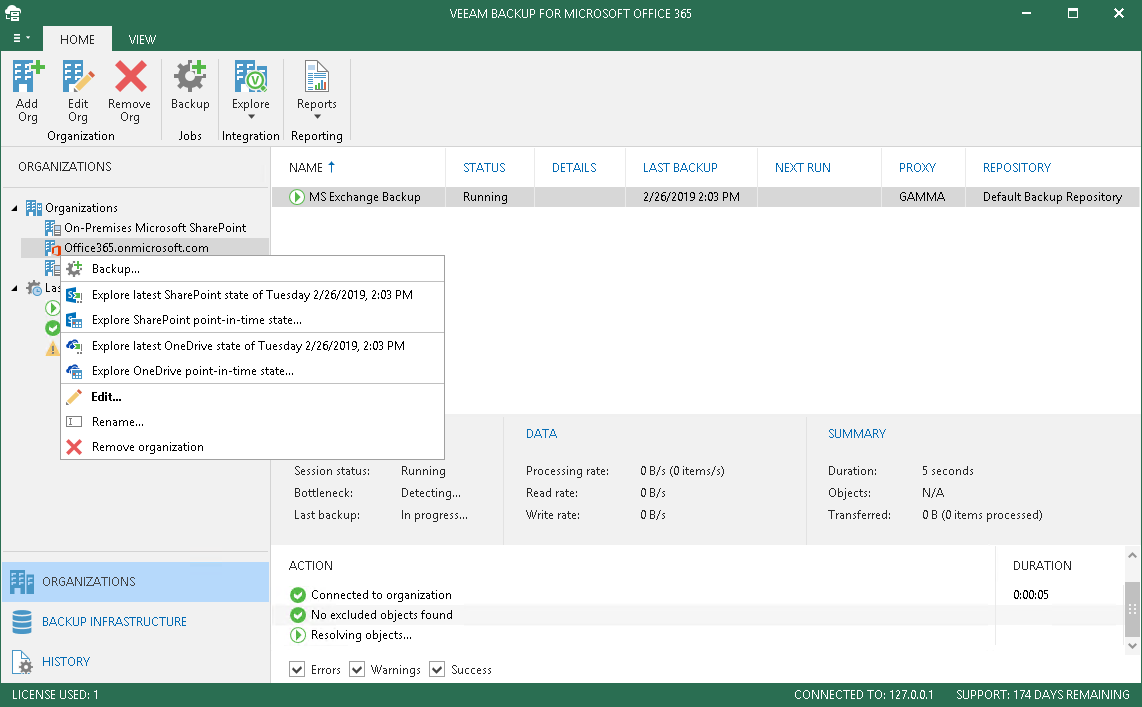
Task: Choose Explore latest OneDrive state menu entry
Action: tap(253, 346)
